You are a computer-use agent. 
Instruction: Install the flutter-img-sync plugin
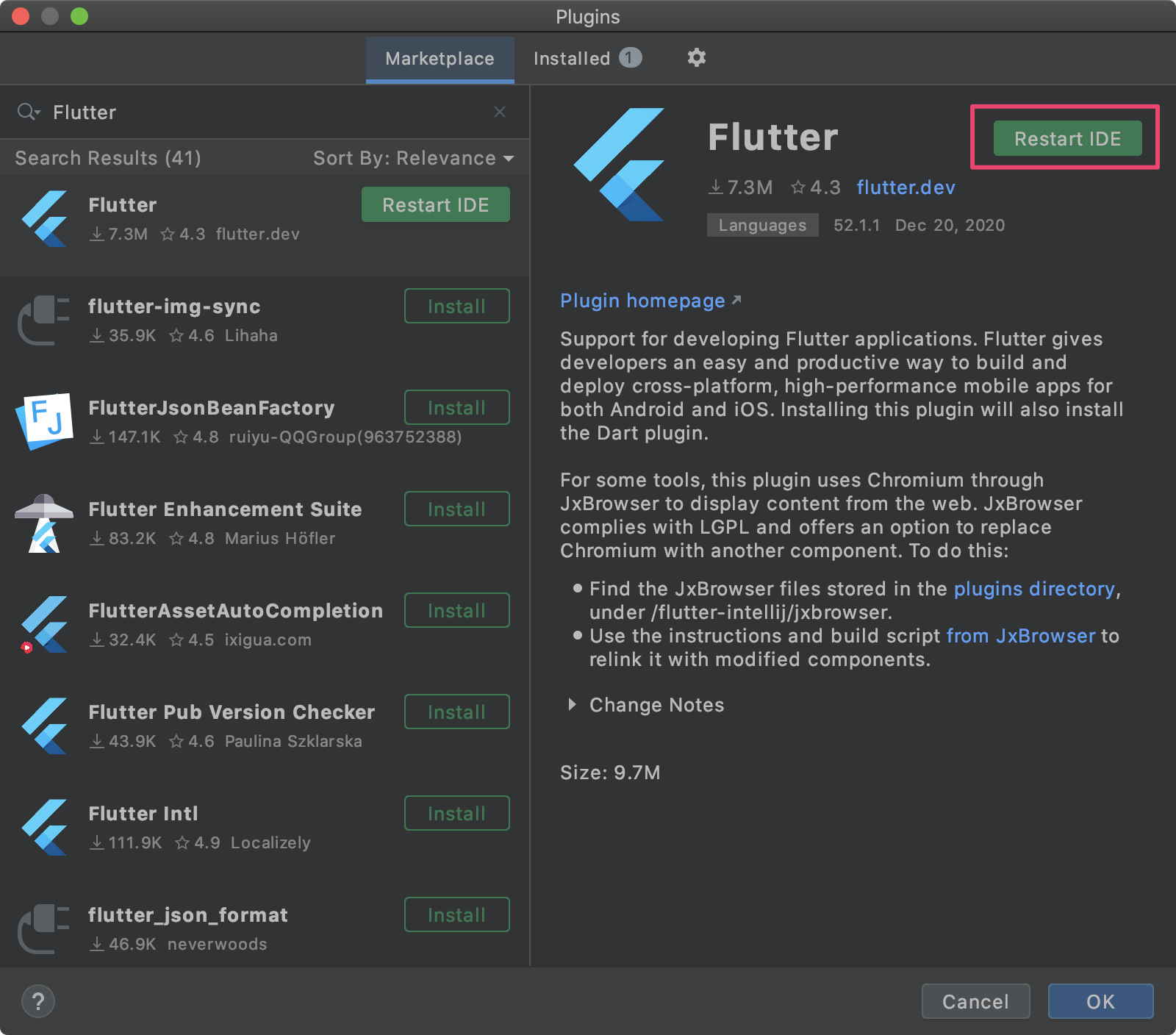pos(456,306)
